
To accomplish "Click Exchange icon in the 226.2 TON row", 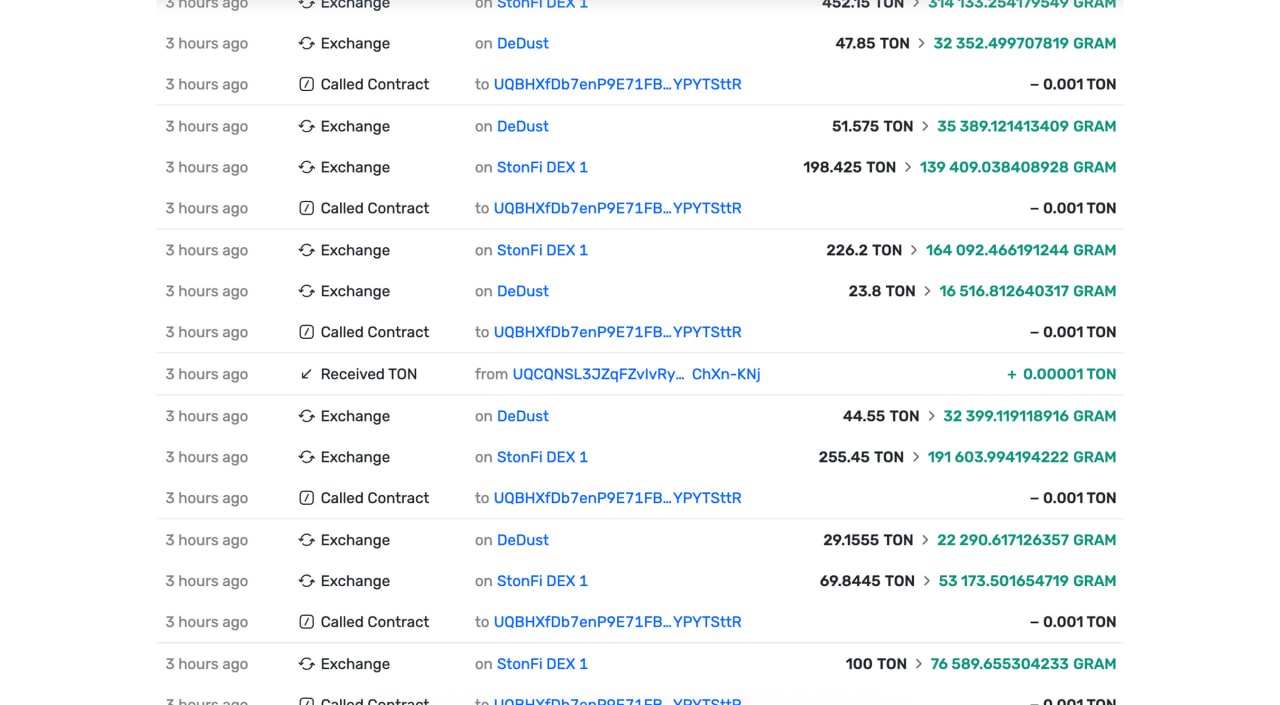I will [307, 251].
